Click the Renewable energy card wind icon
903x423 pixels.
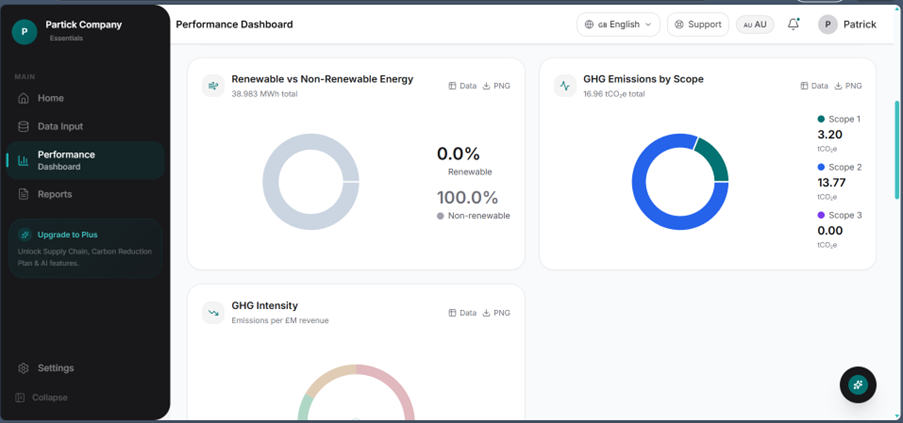click(x=213, y=86)
